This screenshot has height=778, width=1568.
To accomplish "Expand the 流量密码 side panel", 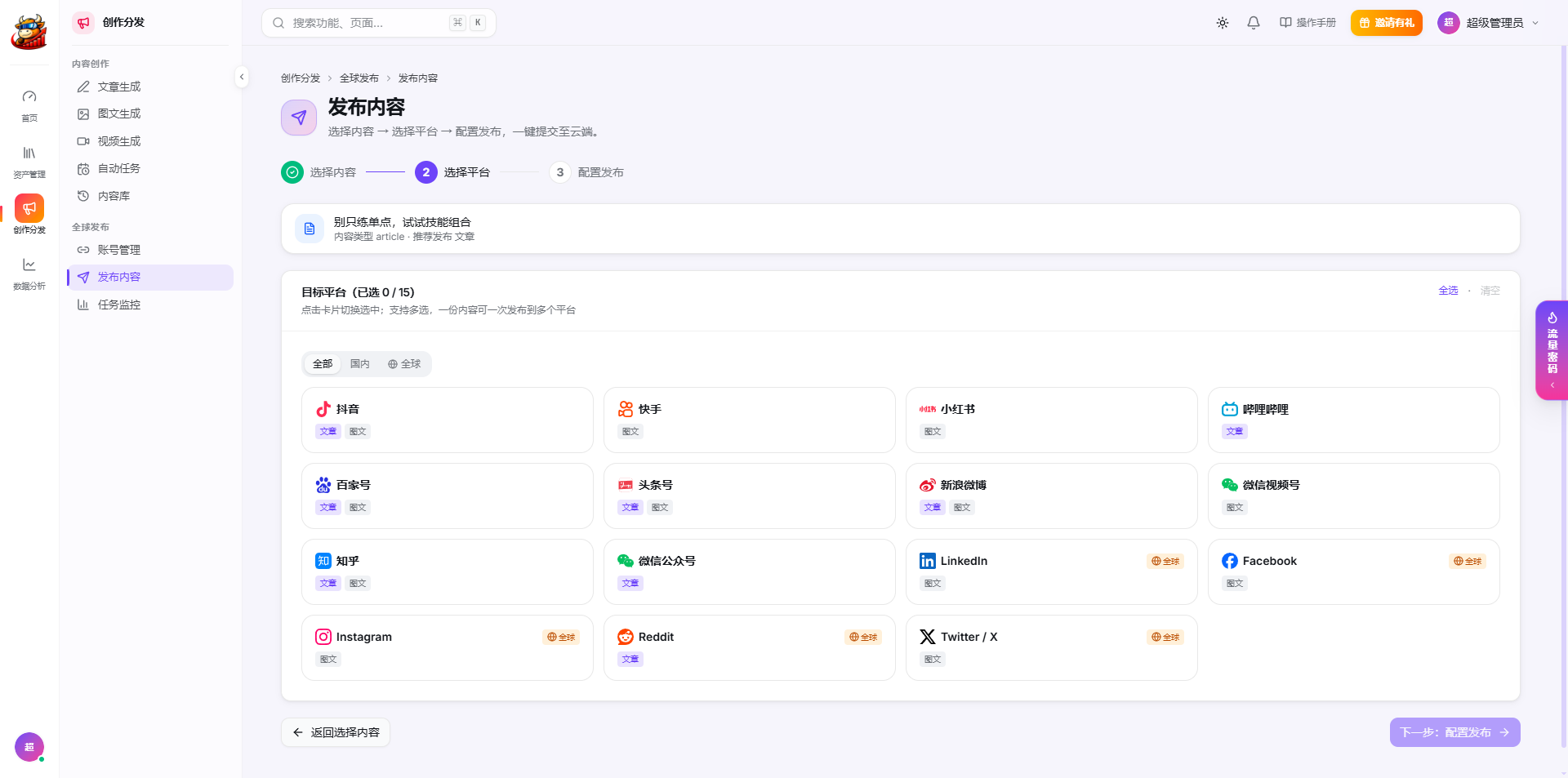I will pos(1552,350).
